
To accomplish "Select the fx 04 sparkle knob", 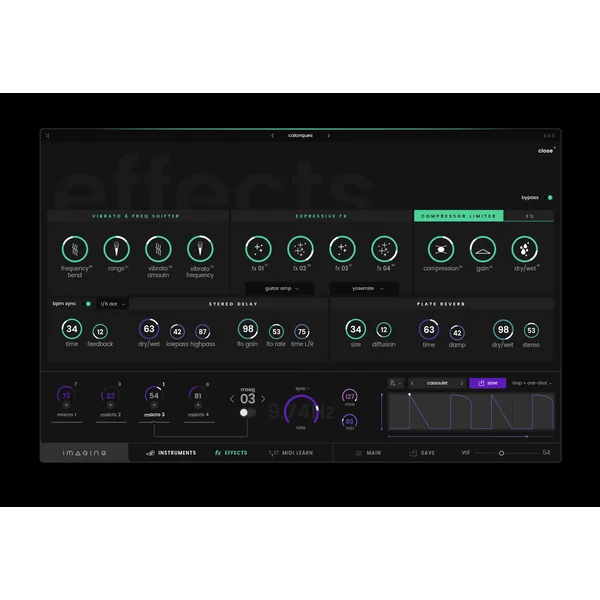I will tap(384, 249).
